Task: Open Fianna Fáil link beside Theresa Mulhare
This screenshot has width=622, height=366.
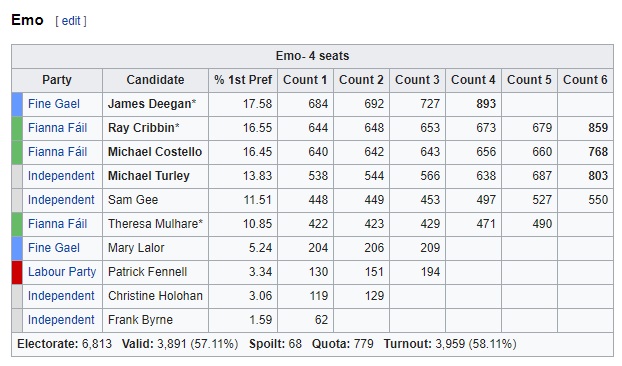Action: click(x=58, y=224)
